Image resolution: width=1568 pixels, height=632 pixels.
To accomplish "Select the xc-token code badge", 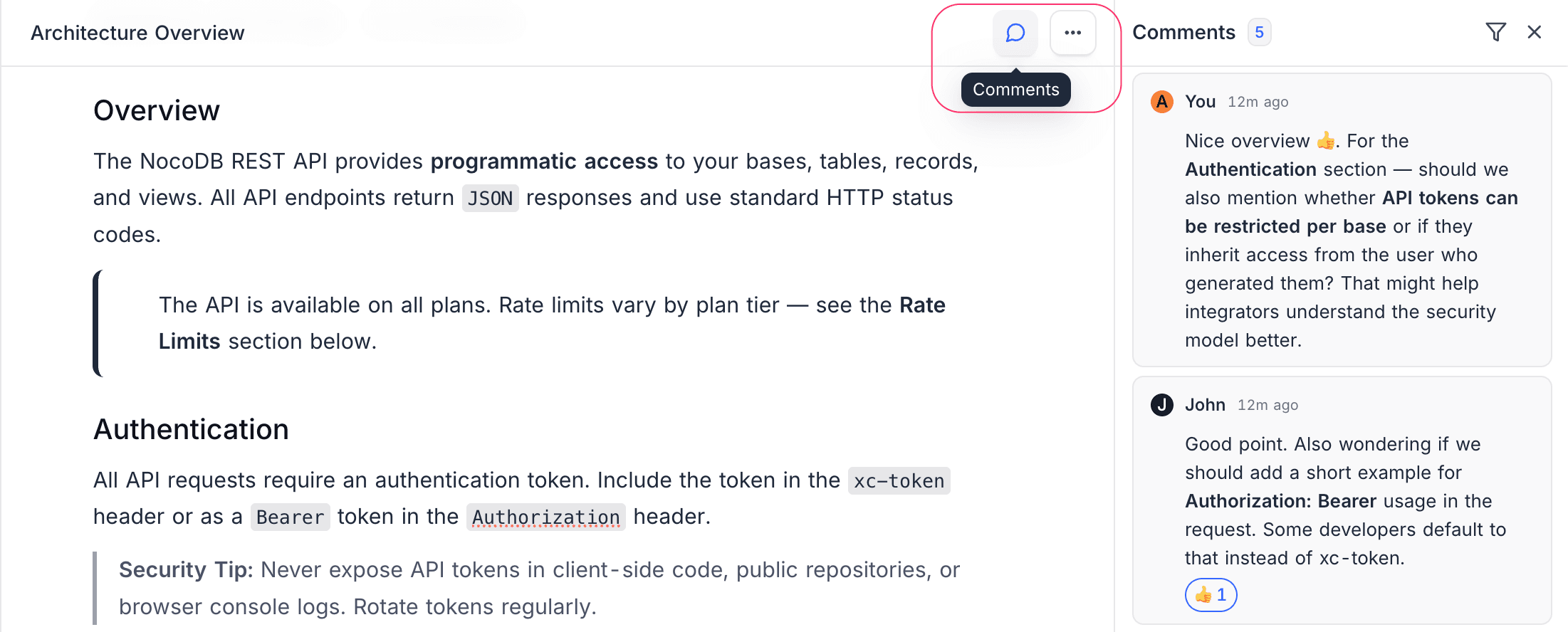I will (898, 481).
